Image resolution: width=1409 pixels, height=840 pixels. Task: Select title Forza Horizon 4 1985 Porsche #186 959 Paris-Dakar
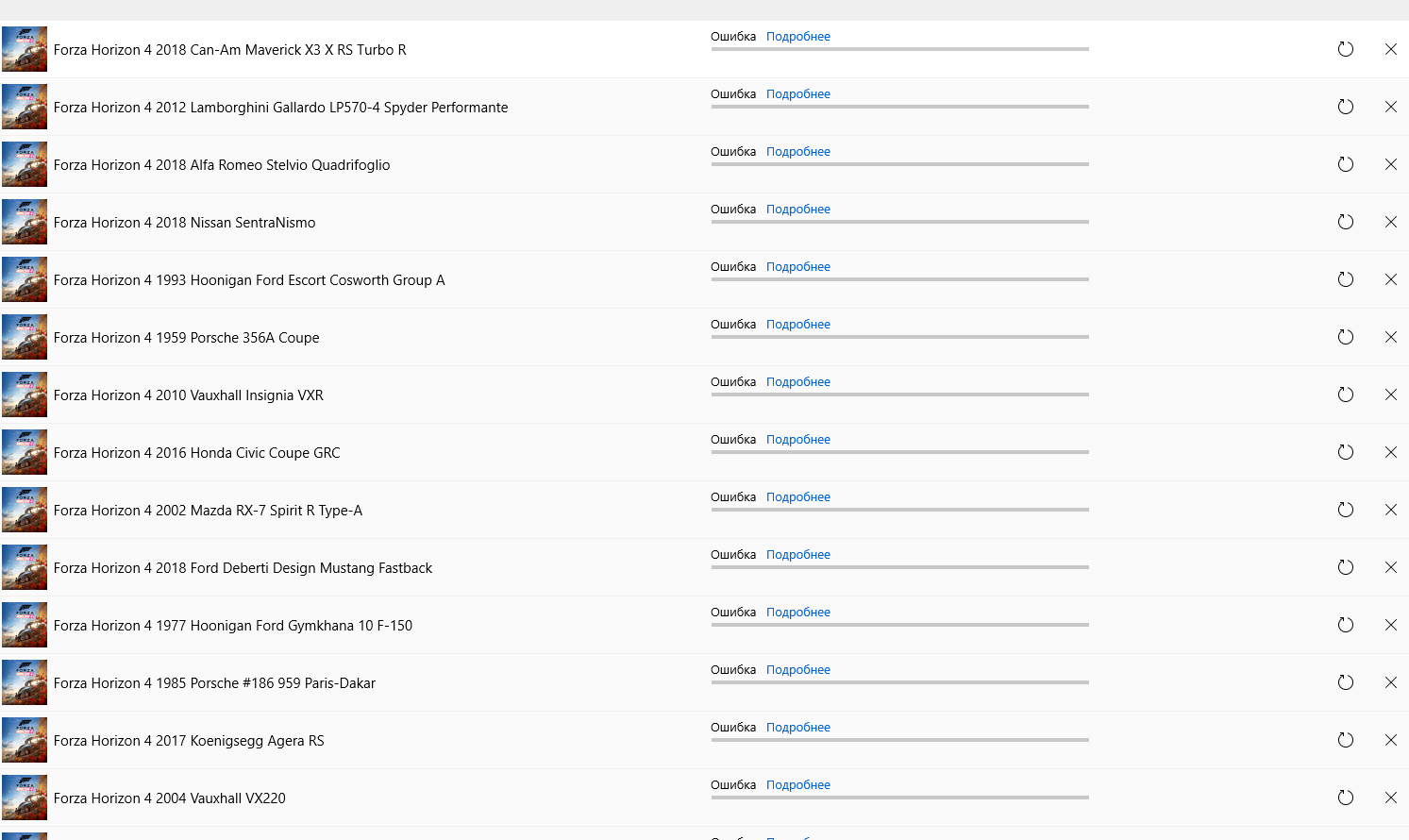pos(215,683)
